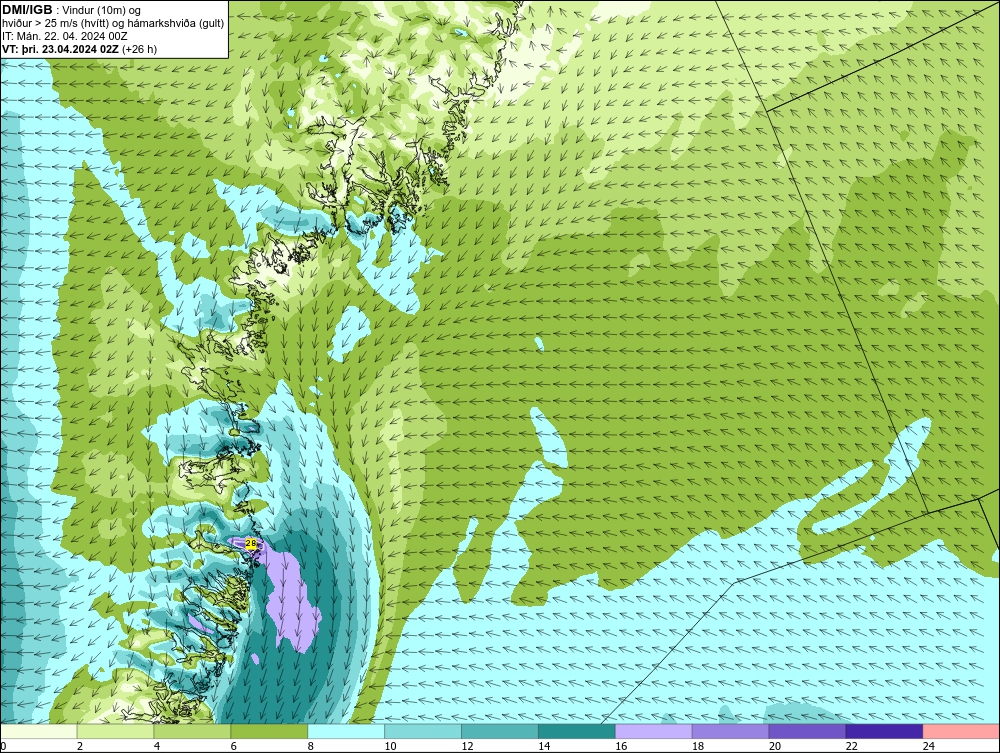Click the legend scale label 24

coord(929,746)
